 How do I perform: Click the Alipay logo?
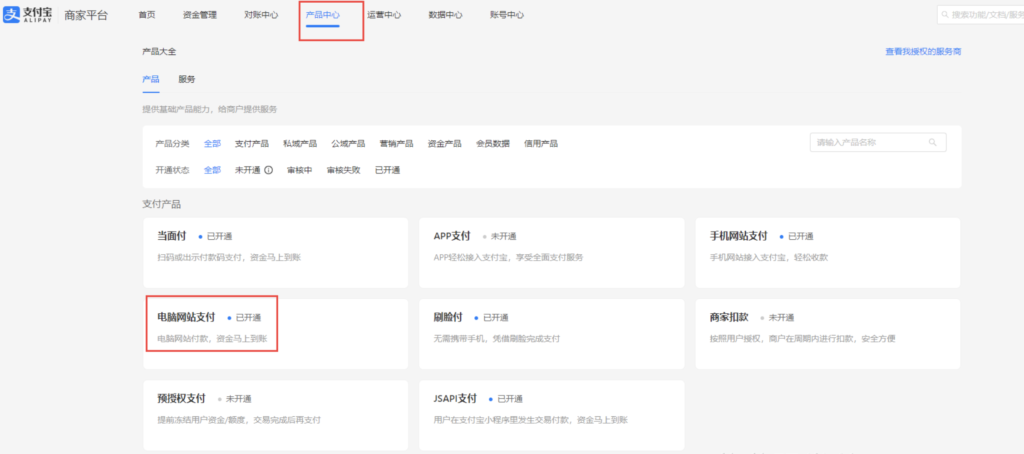point(28,15)
